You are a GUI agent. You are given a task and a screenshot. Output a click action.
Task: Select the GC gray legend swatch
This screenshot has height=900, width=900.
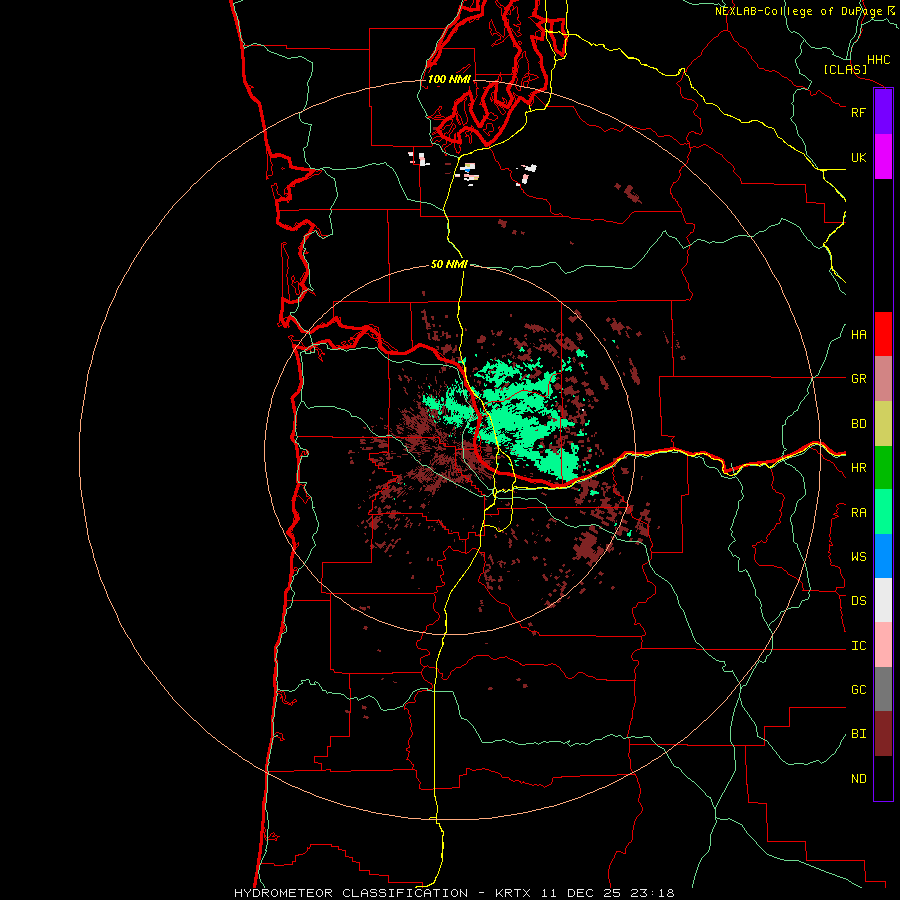click(883, 689)
